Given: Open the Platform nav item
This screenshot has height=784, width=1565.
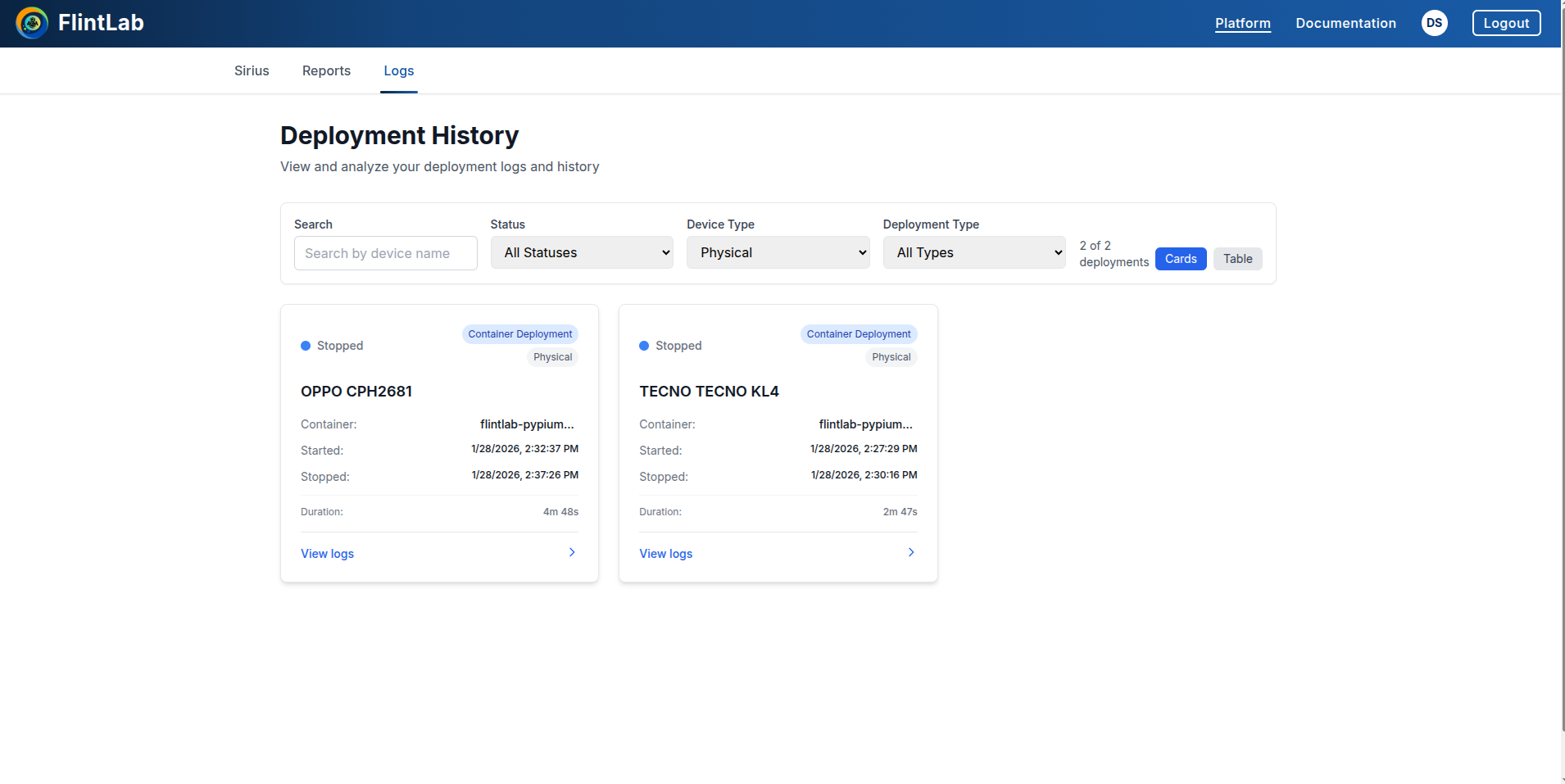Looking at the screenshot, I should pos(1243,23).
